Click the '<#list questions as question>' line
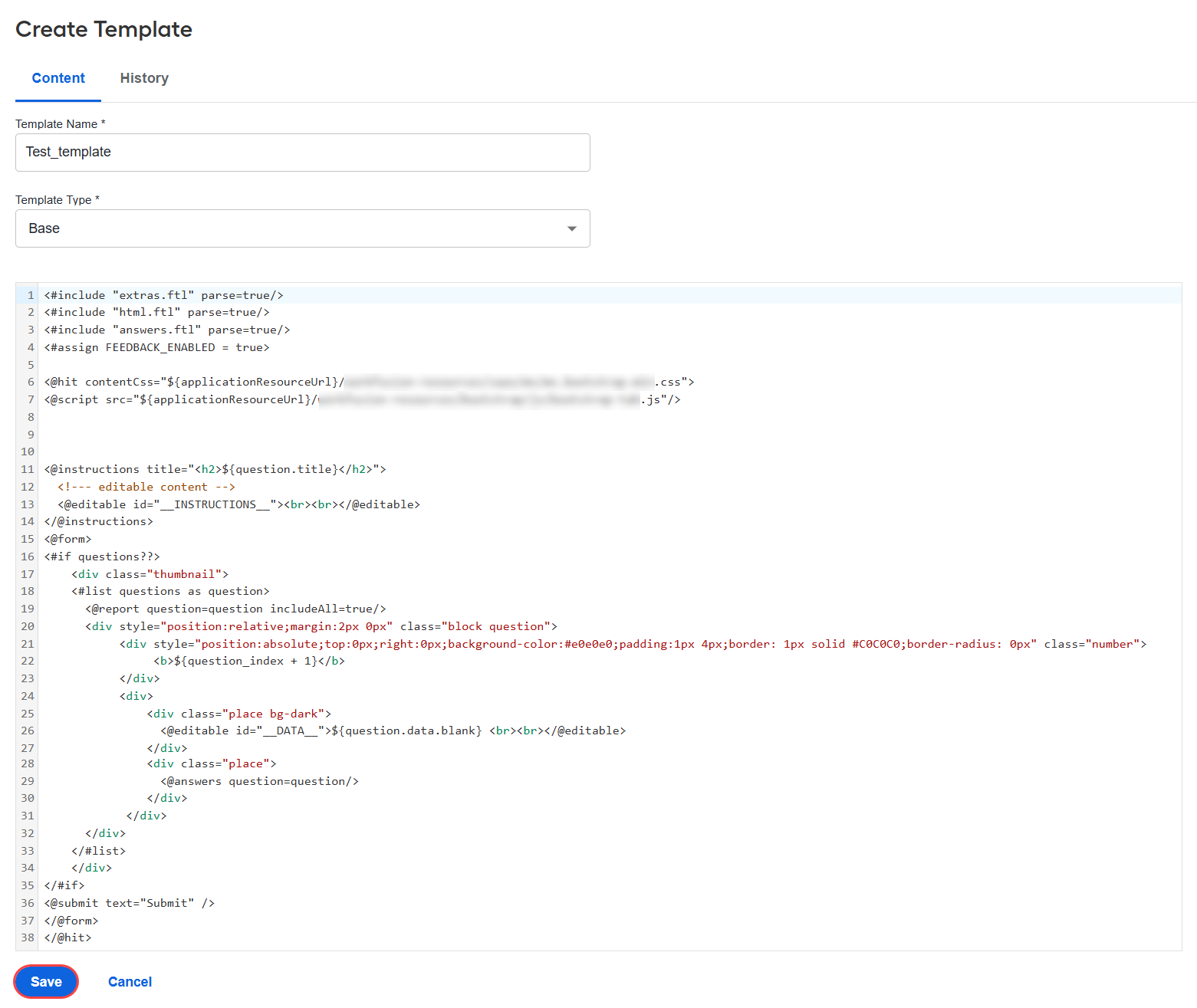The height and width of the screenshot is (1008, 1197). 171,592
